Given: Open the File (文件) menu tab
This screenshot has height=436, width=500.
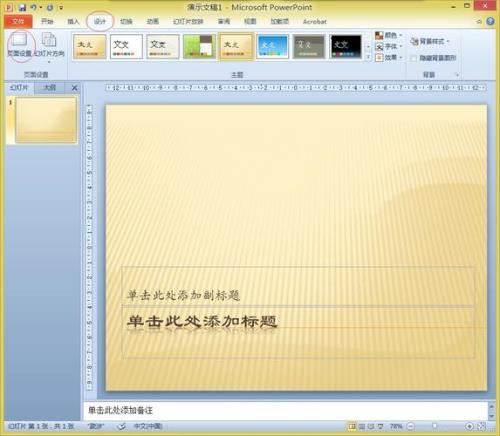Looking at the screenshot, I should [18, 21].
